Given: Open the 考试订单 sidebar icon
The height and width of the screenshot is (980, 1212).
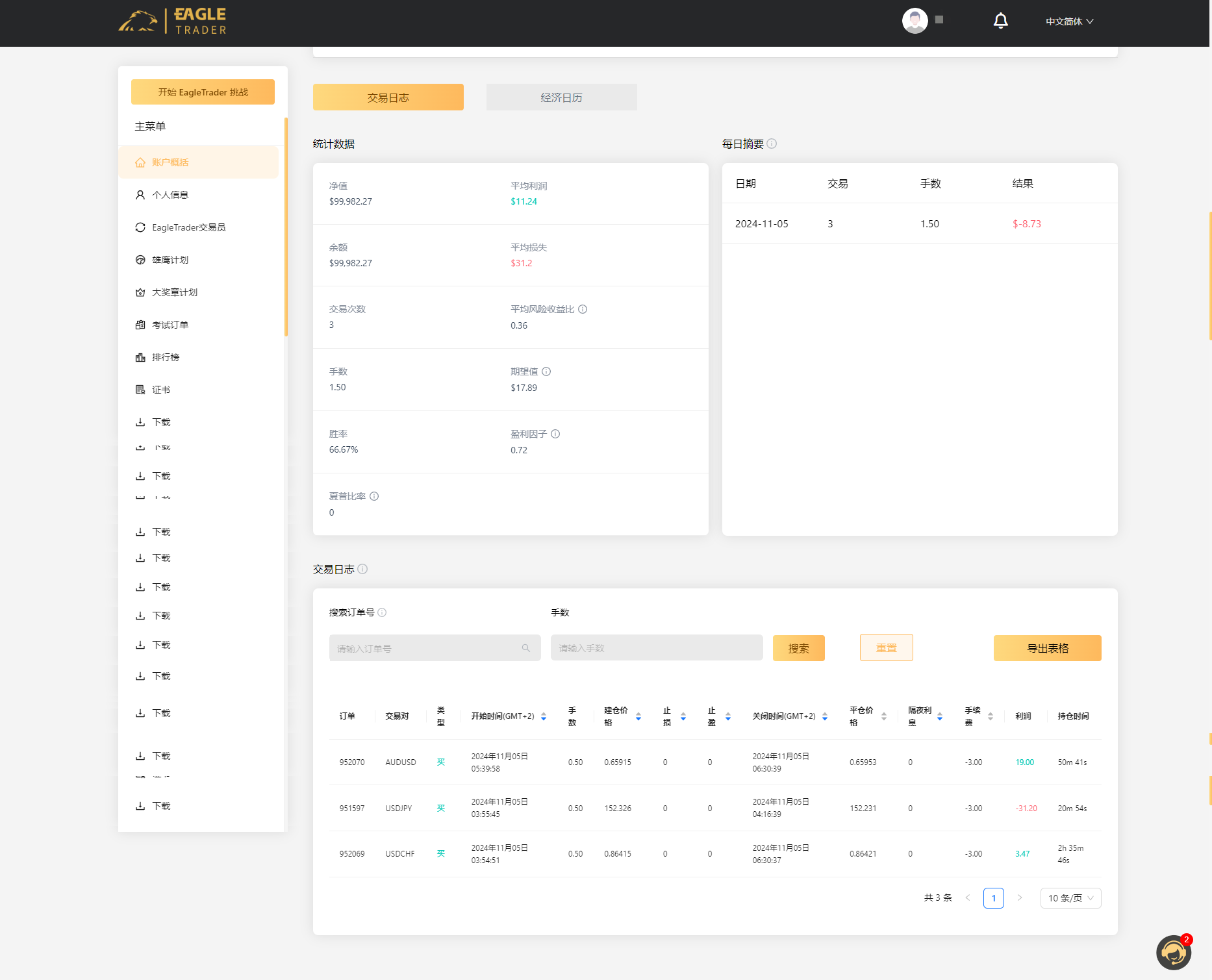Looking at the screenshot, I should pyautogui.click(x=140, y=325).
